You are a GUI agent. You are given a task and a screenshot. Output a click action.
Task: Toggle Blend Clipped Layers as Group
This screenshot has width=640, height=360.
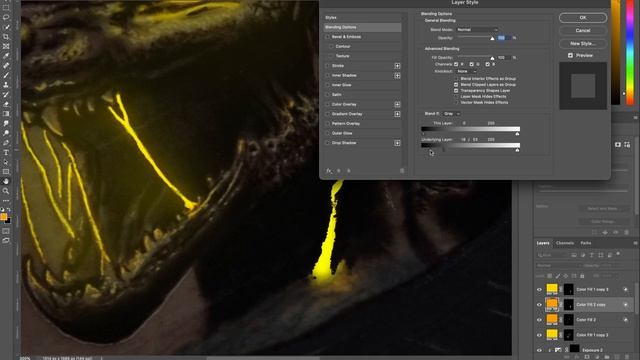pyautogui.click(x=456, y=84)
